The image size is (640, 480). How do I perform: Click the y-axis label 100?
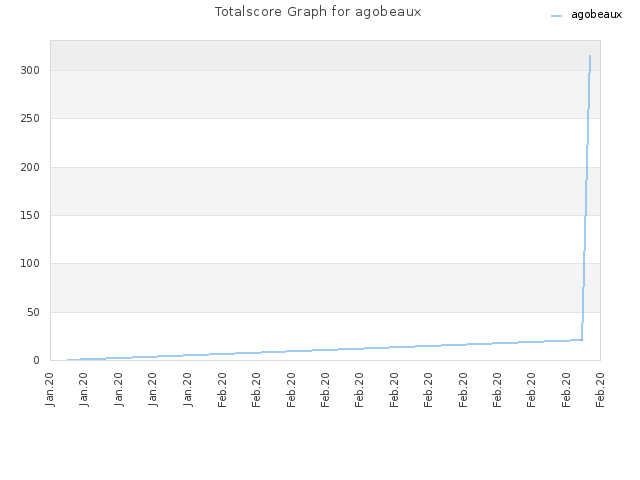pyautogui.click(x=30, y=264)
